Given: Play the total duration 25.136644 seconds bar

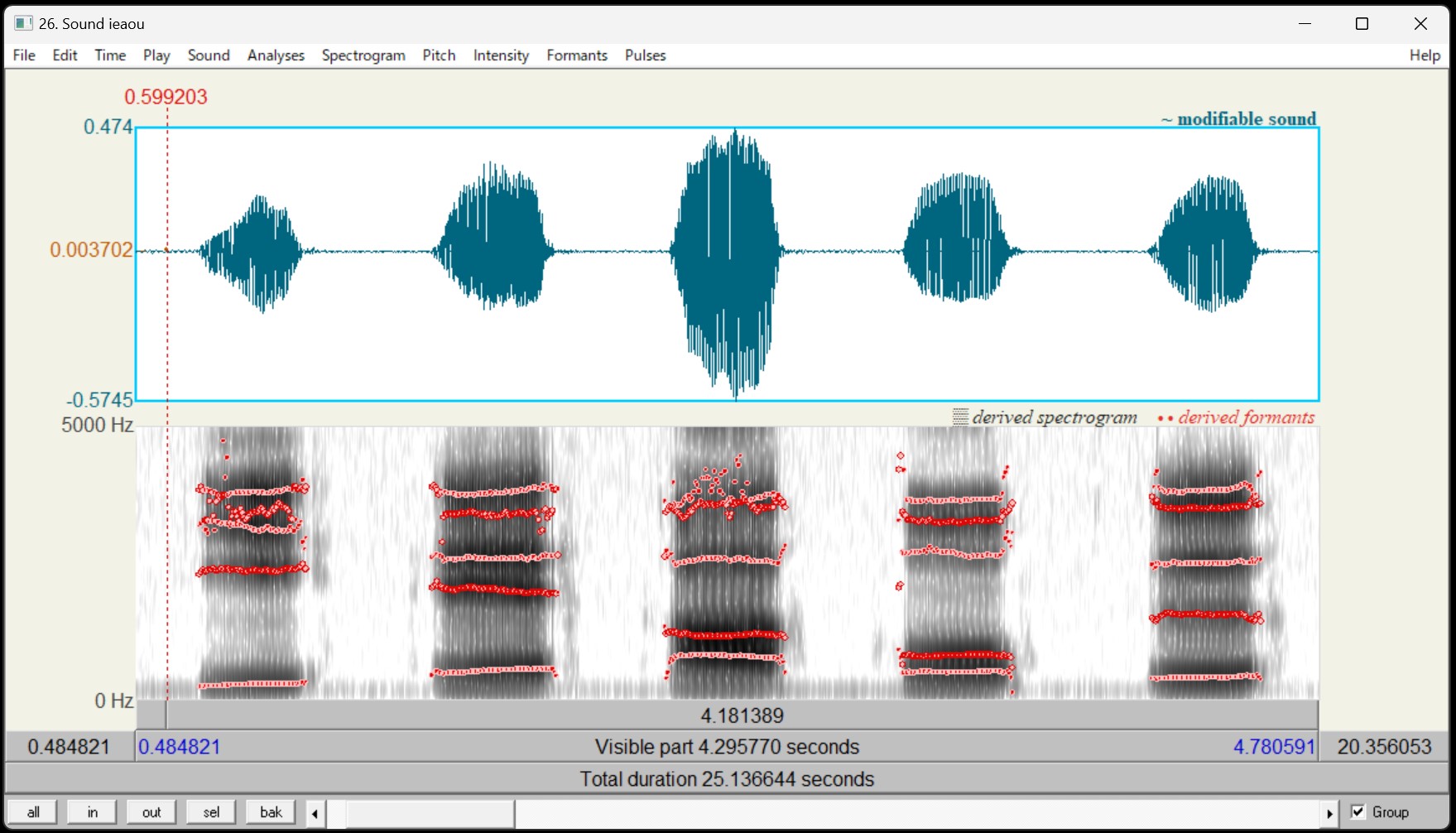Looking at the screenshot, I should [x=727, y=779].
